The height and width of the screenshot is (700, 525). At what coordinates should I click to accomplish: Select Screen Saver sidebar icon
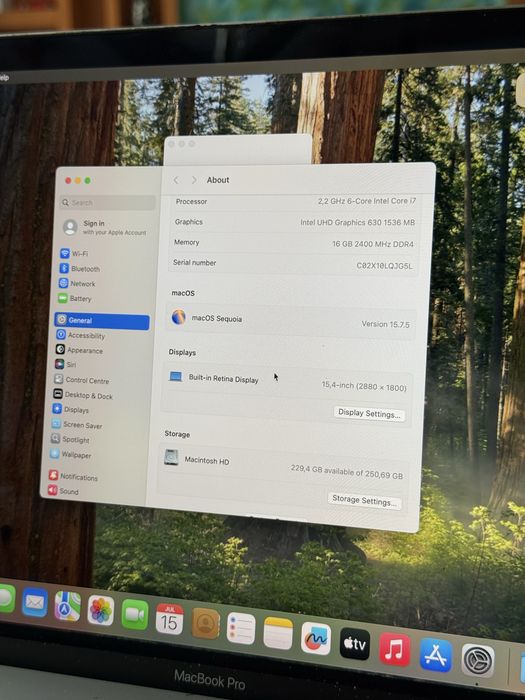(x=56, y=424)
